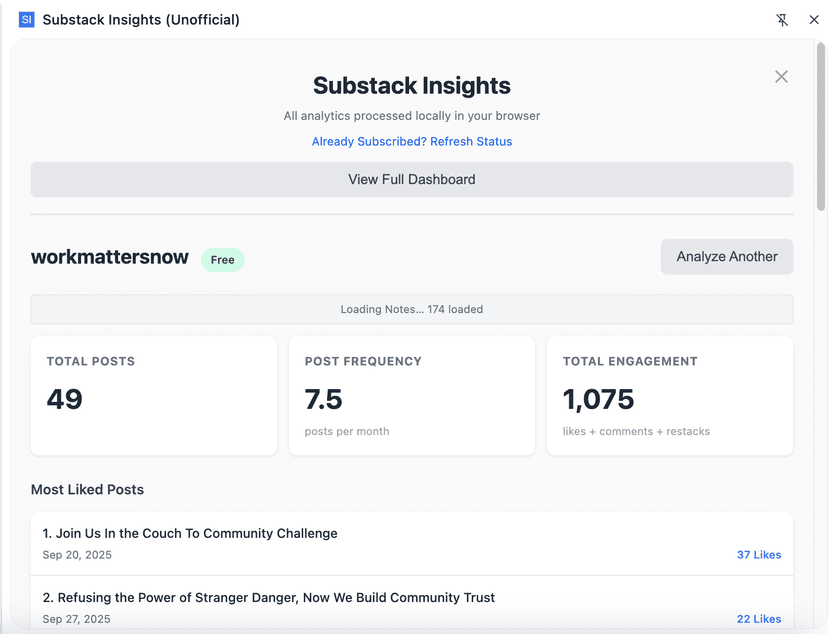The width and height of the screenshot is (828, 634).
Task: Click the Loading Notes progress bar
Action: [411, 309]
